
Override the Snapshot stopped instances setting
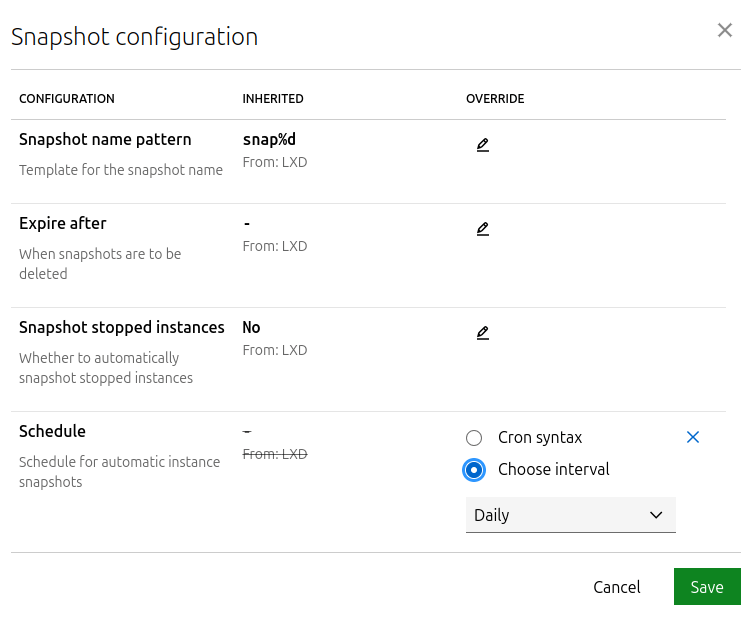point(482,333)
